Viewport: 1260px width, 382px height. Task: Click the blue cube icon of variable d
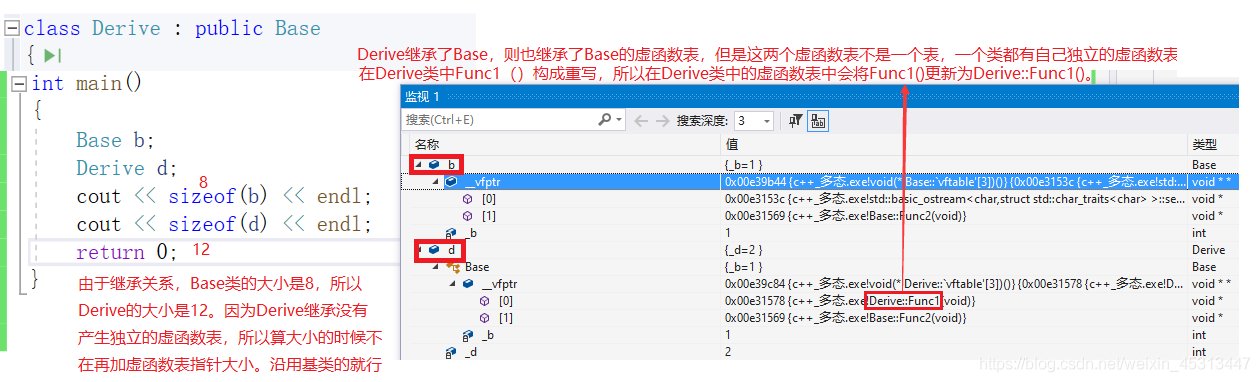pos(434,250)
